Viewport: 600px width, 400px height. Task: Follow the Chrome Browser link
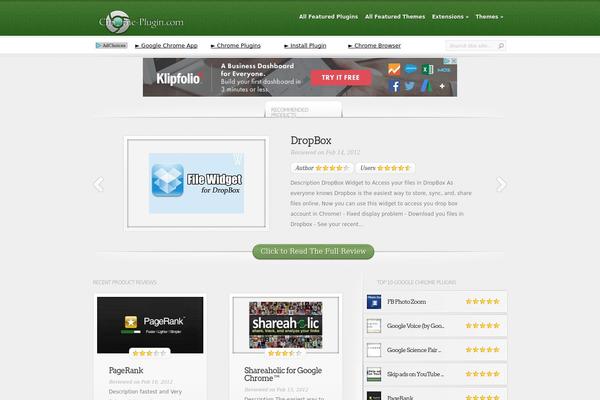coord(374,46)
